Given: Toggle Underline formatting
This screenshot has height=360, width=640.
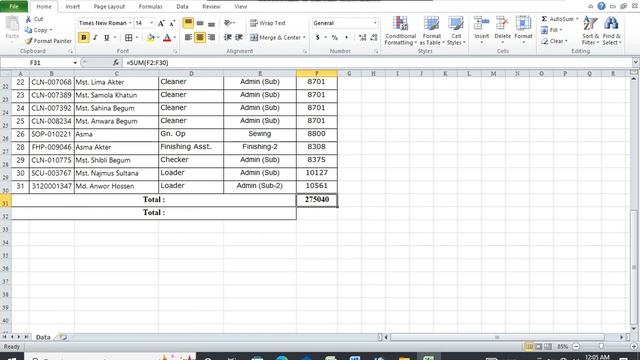Looking at the screenshot, I should [x=107, y=38].
